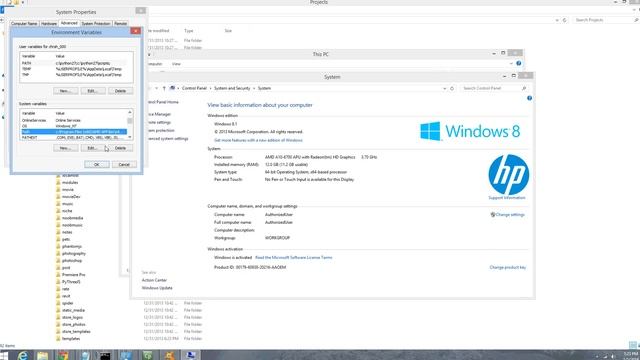Open help in the This PC window
The width and height of the screenshot is (640, 360).
pos(519,63)
